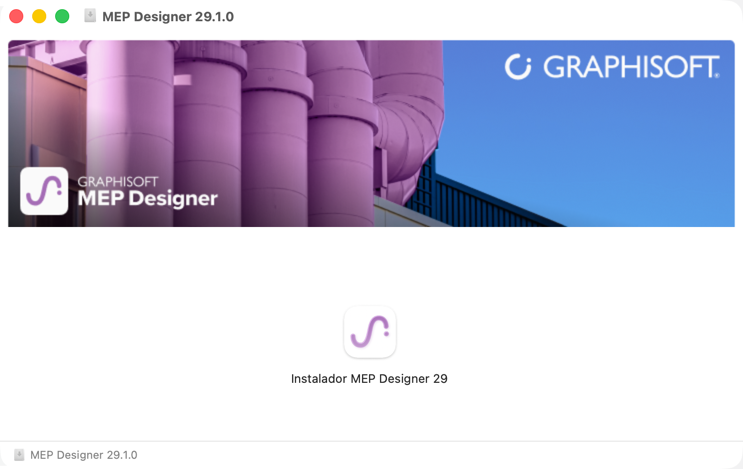Click the Graphisoft logo in the banner
The width and height of the screenshot is (743, 469).
(612, 67)
